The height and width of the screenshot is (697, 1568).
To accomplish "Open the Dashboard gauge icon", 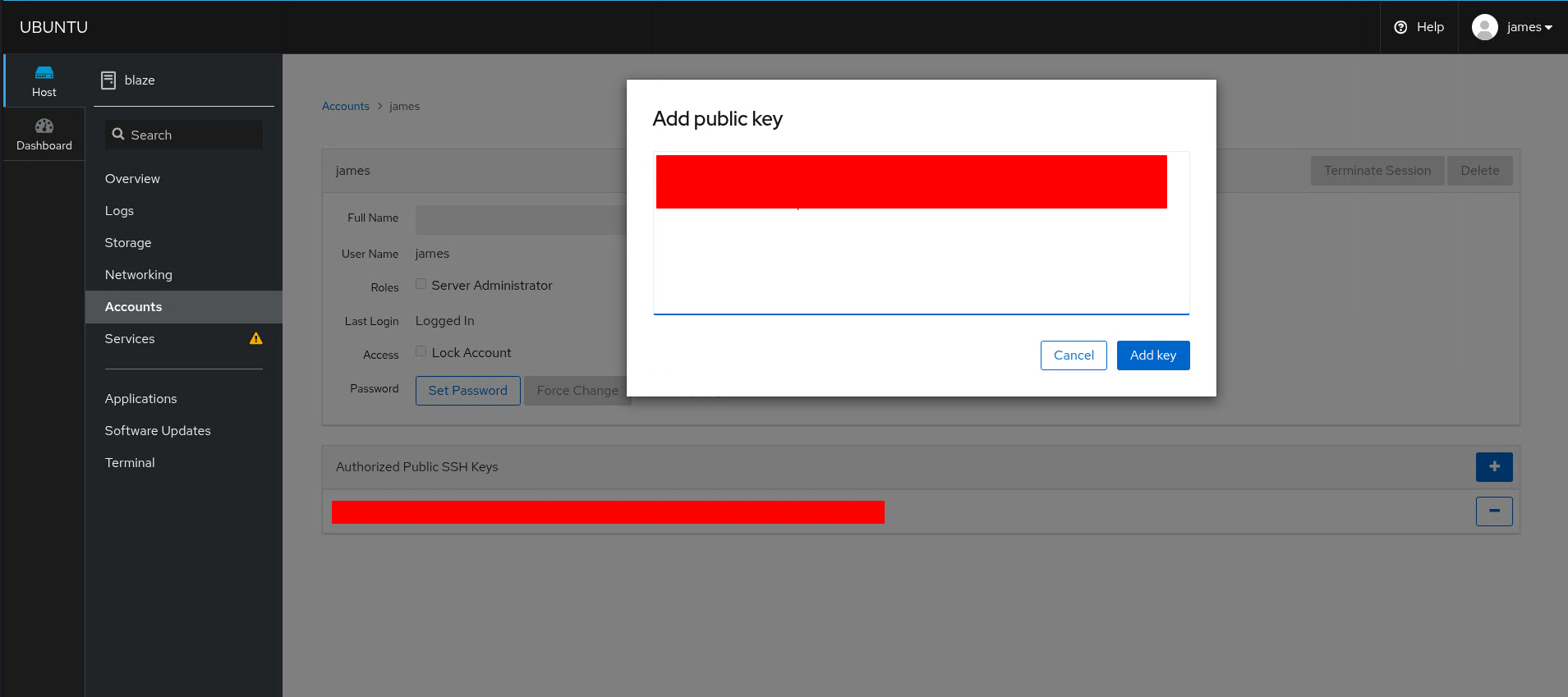I will pos(44,126).
